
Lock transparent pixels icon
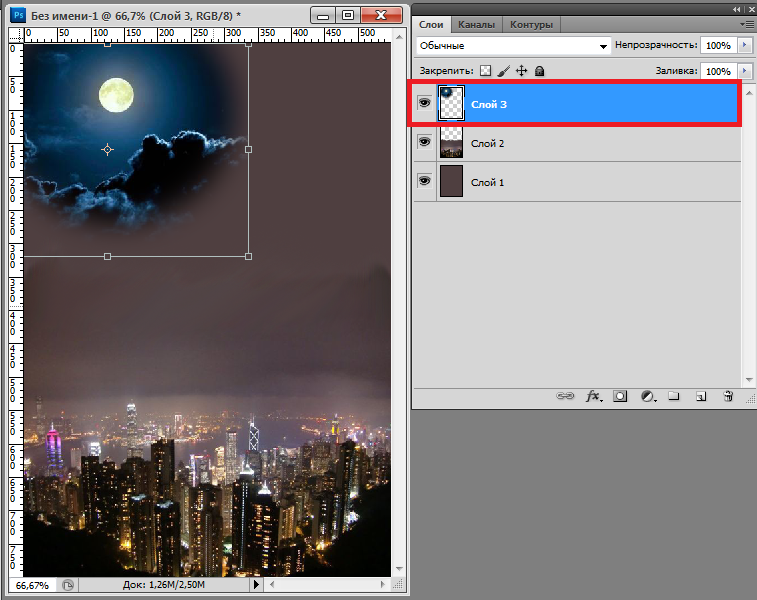pos(485,71)
